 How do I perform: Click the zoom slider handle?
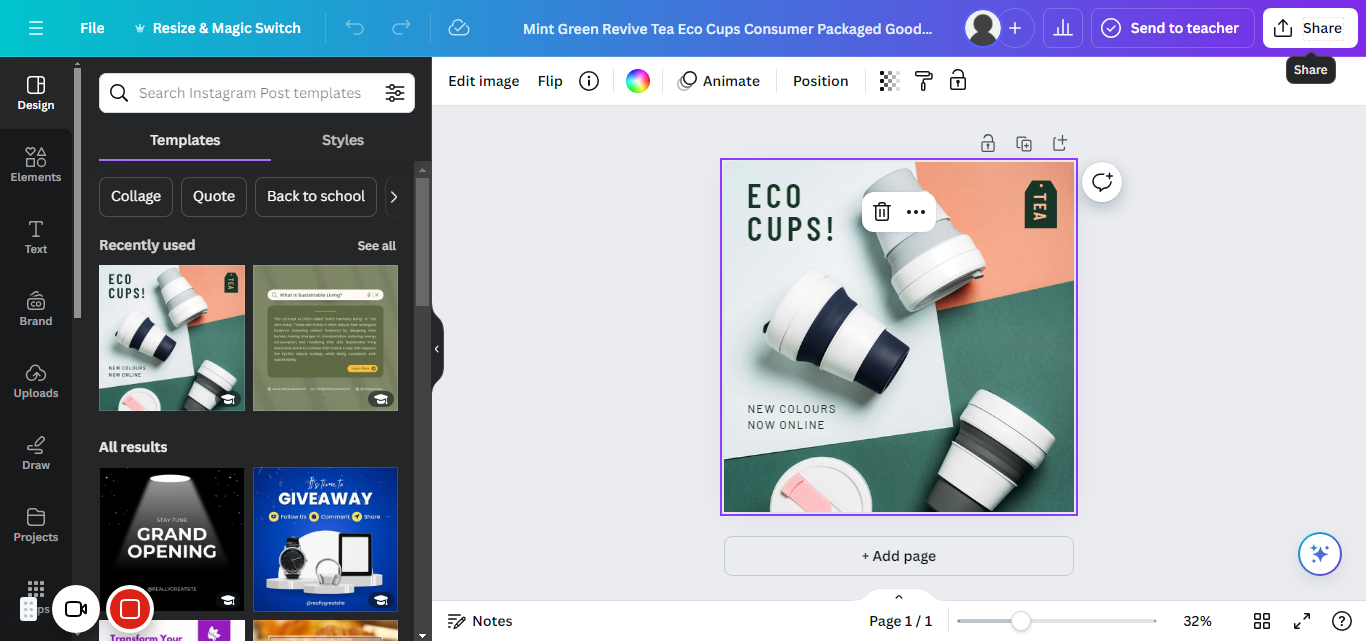point(1020,621)
